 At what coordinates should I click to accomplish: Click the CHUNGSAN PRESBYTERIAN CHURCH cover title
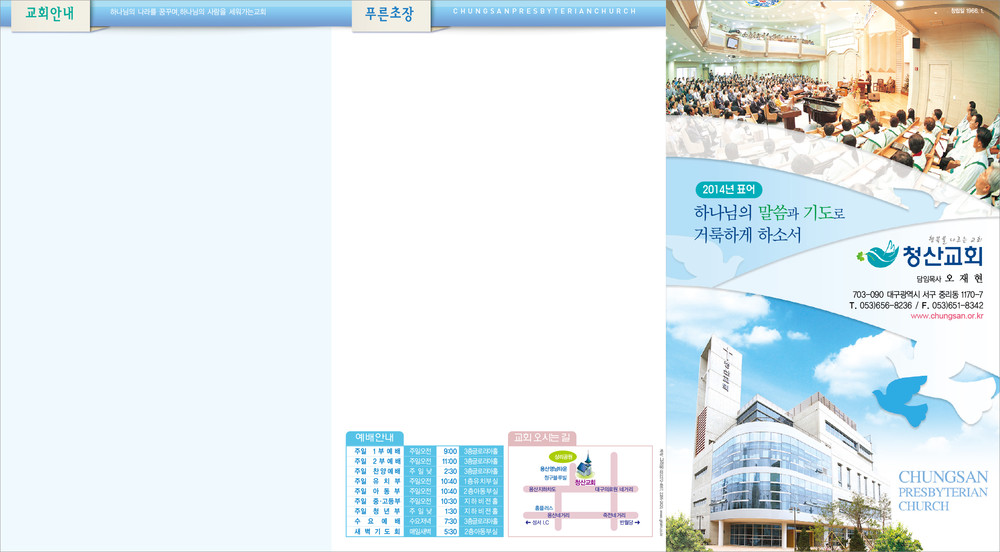click(943, 492)
